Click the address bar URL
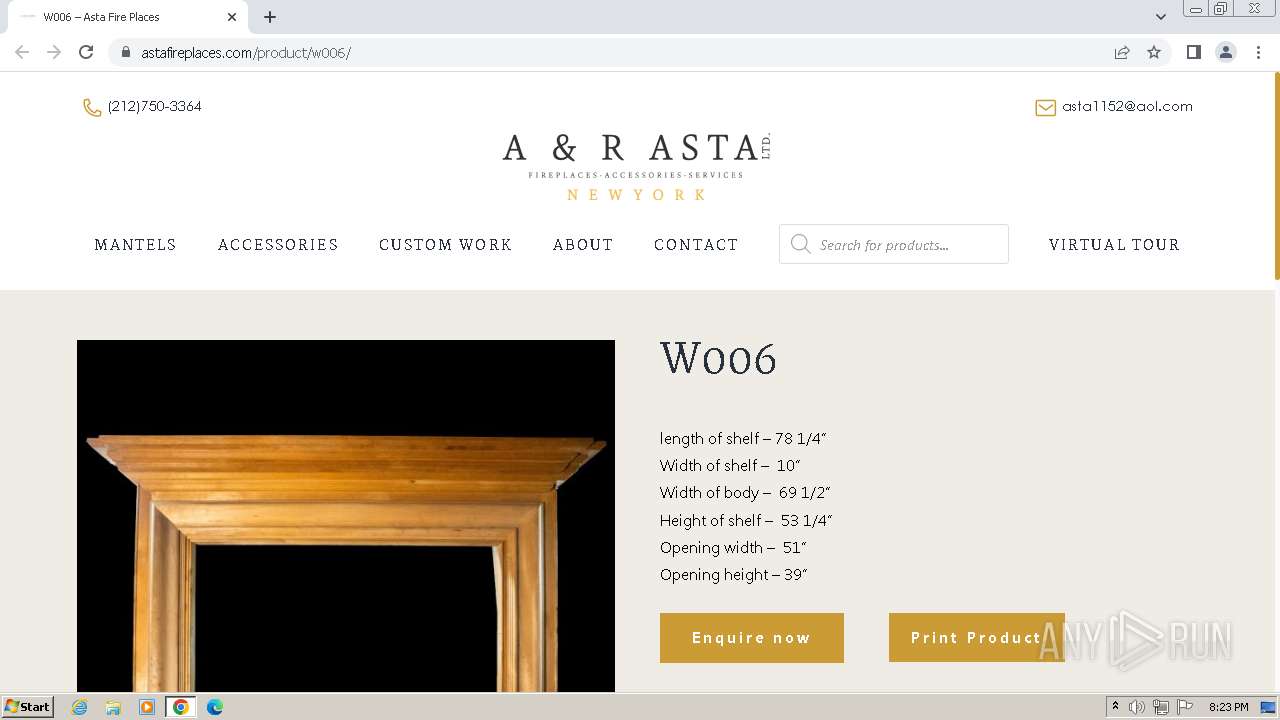1280x720 pixels. click(x=246, y=53)
